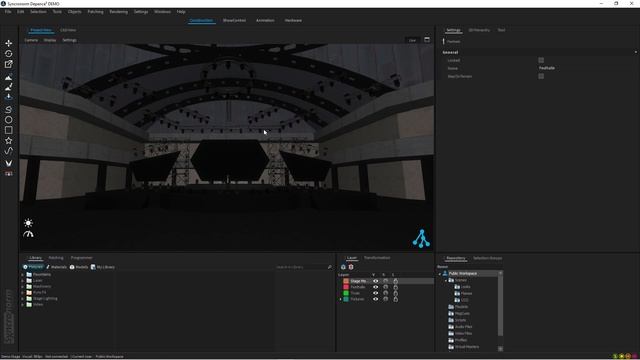Select the edit pencil-square tool
Image resolution: width=640 pixels, height=360 pixels.
click(x=9, y=64)
